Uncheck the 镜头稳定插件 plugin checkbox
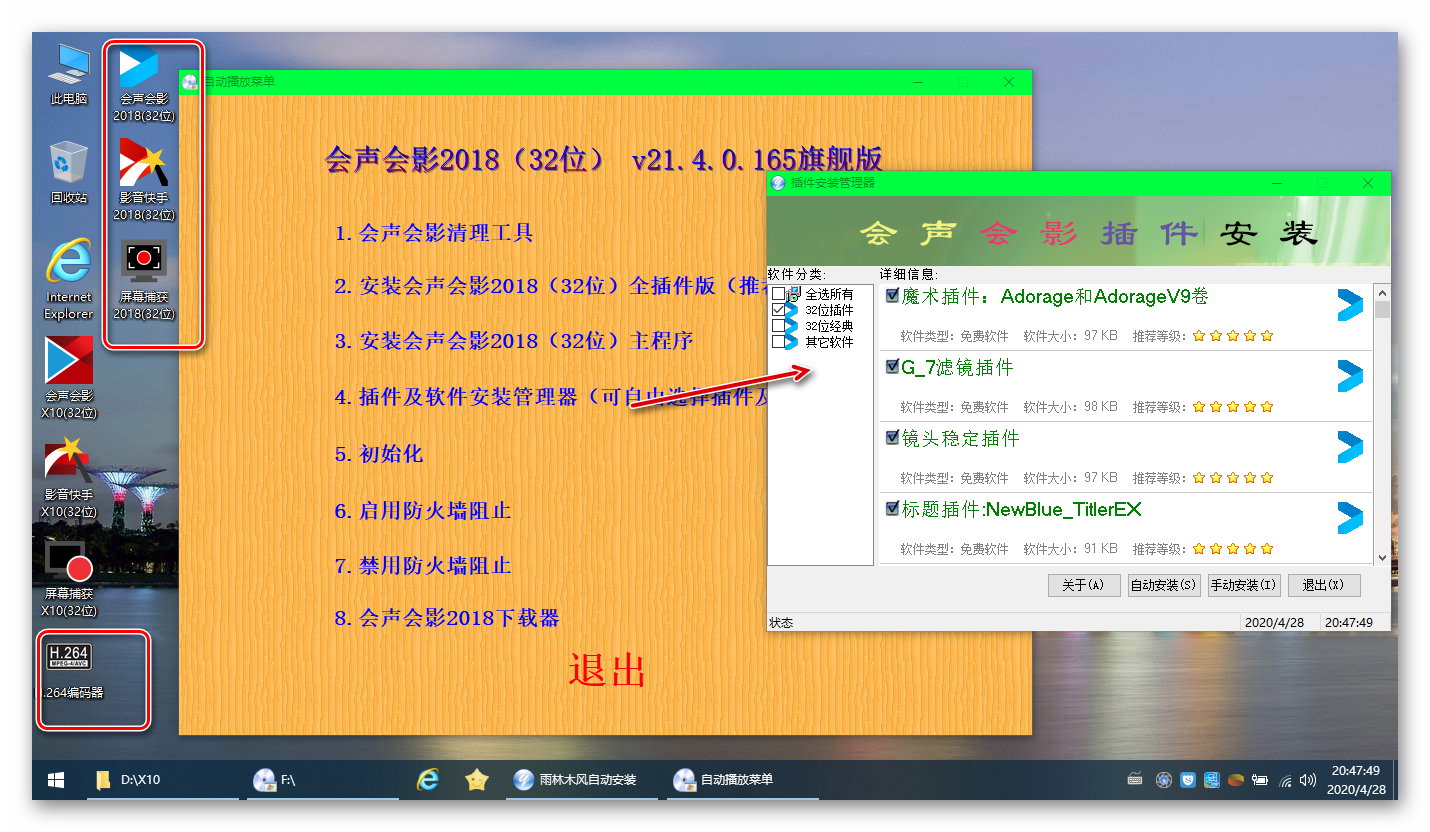This screenshot has width=1430, height=832. click(892, 438)
